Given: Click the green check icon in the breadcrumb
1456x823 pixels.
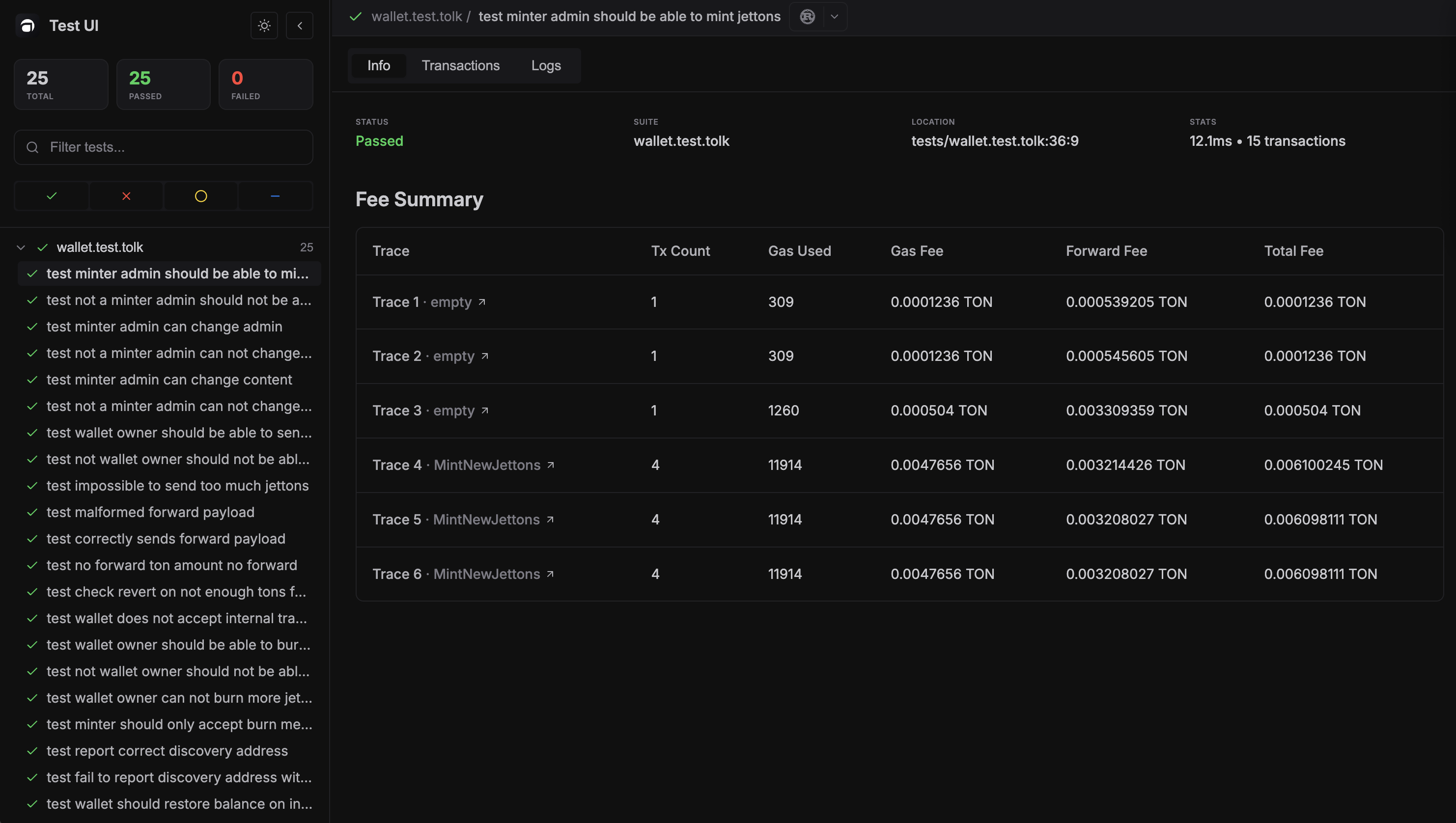Looking at the screenshot, I should (x=355, y=16).
